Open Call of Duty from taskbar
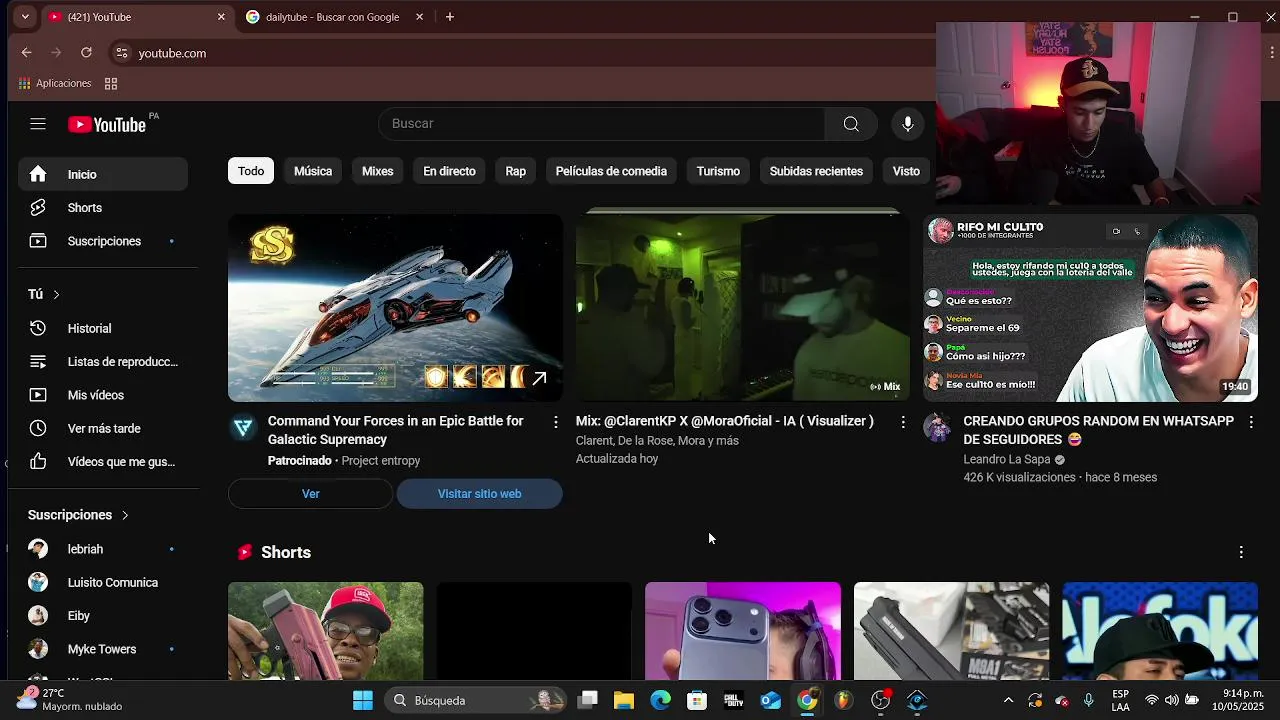The width and height of the screenshot is (1280, 720). point(734,700)
